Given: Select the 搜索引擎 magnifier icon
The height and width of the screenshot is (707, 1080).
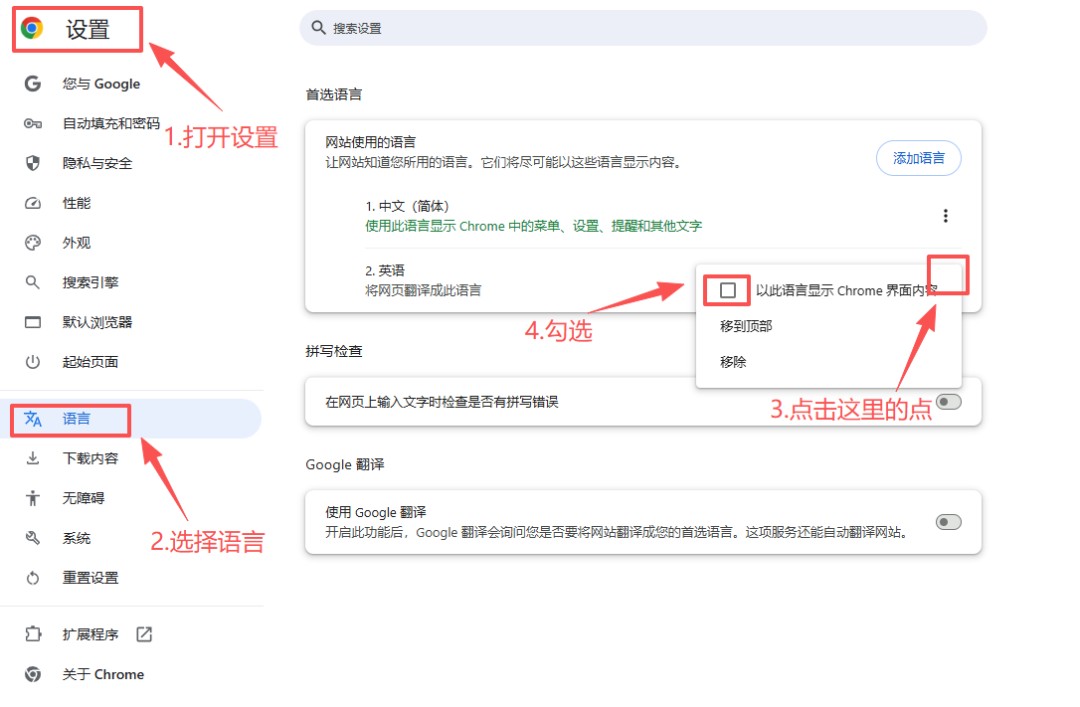Looking at the screenshot, I should pos(30,282).
